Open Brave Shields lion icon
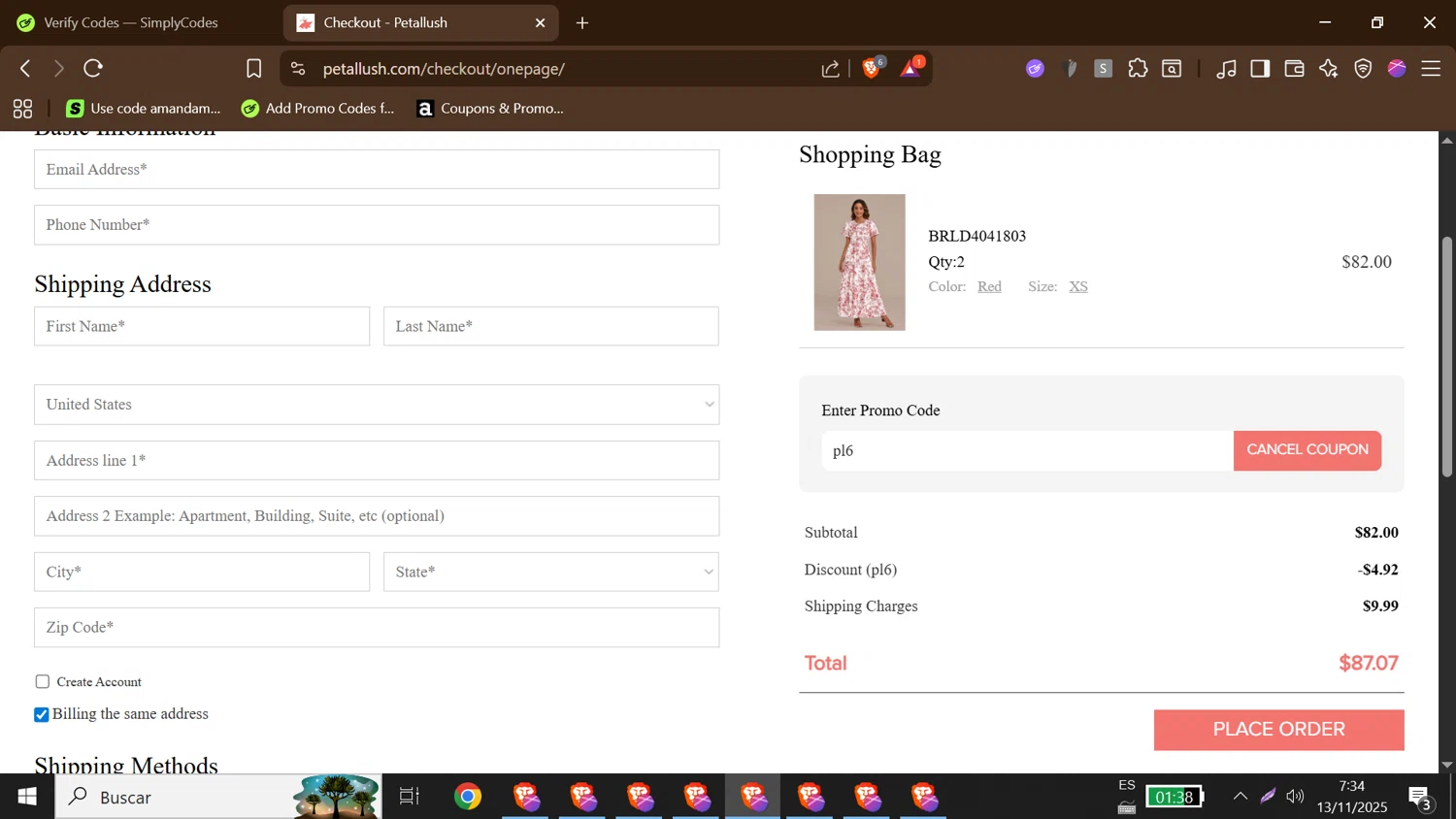This screenshot has width=1456, height=819. 872,68
